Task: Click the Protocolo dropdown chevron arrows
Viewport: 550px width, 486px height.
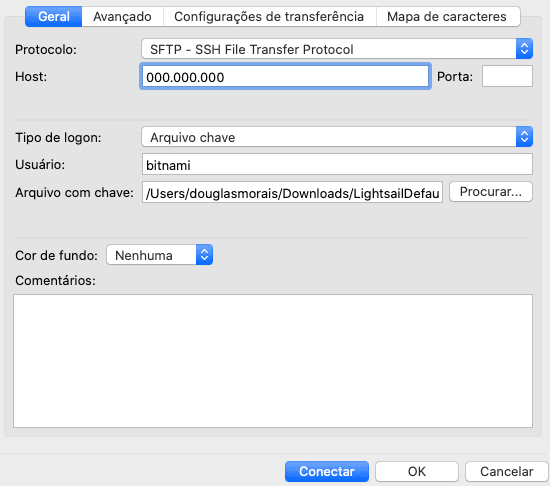Action: pyautogui.click(x=524, y=49)
